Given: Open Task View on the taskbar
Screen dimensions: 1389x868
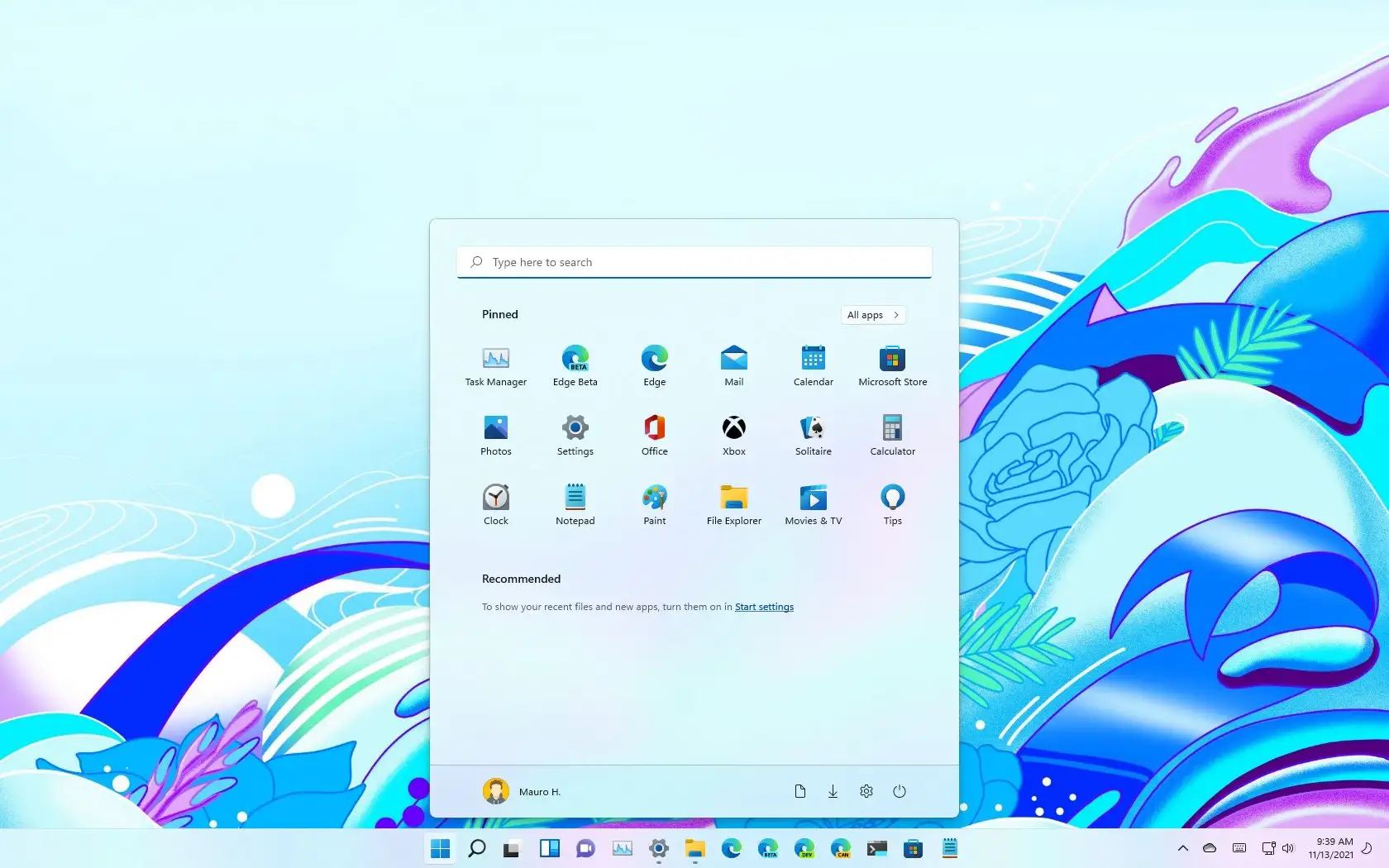Looking at the screenshot, I should [x=513, y=848].
